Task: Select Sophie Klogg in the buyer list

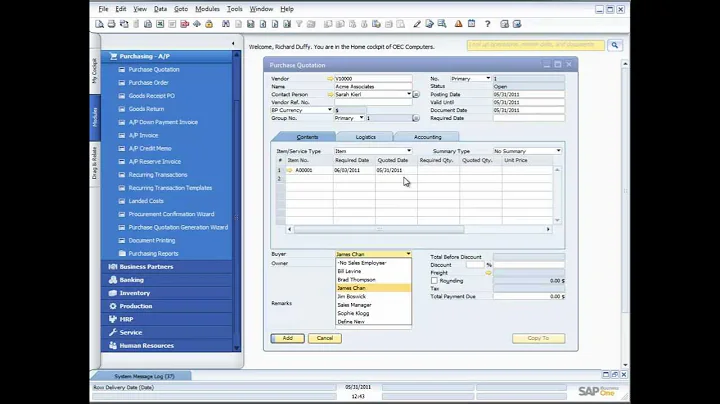Action: click(x=373, y=313)
